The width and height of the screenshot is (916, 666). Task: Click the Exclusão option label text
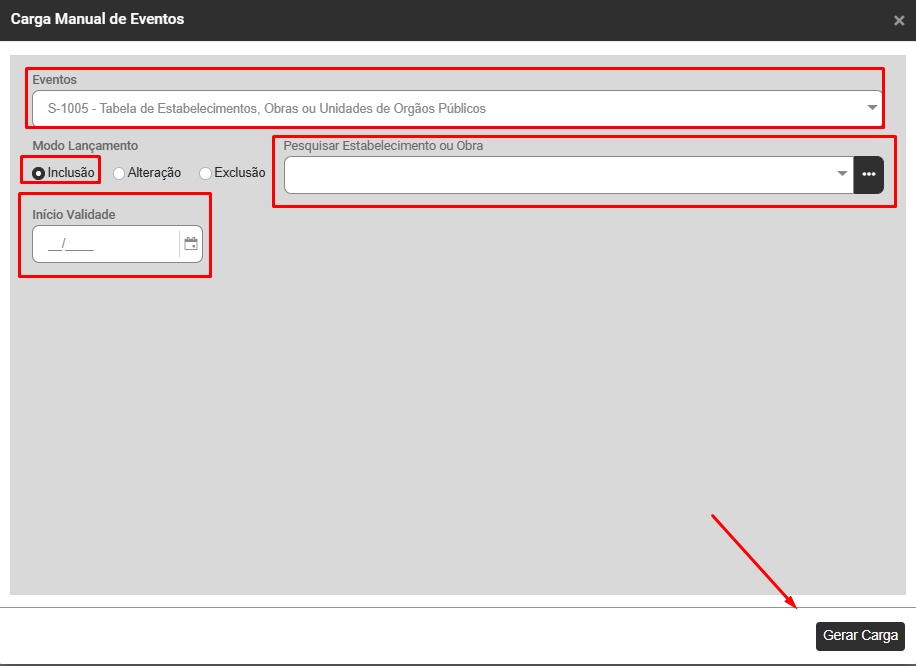(x=239, y=173)
